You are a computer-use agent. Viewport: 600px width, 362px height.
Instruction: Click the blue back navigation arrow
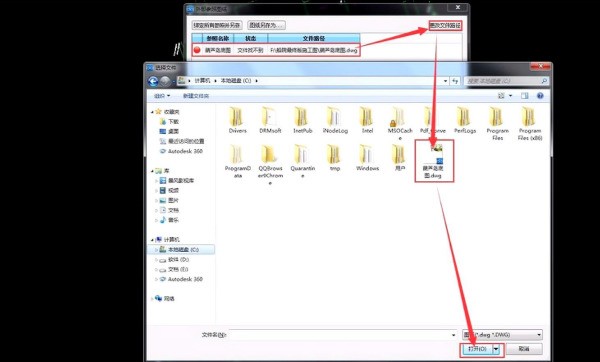click(153, 81)
